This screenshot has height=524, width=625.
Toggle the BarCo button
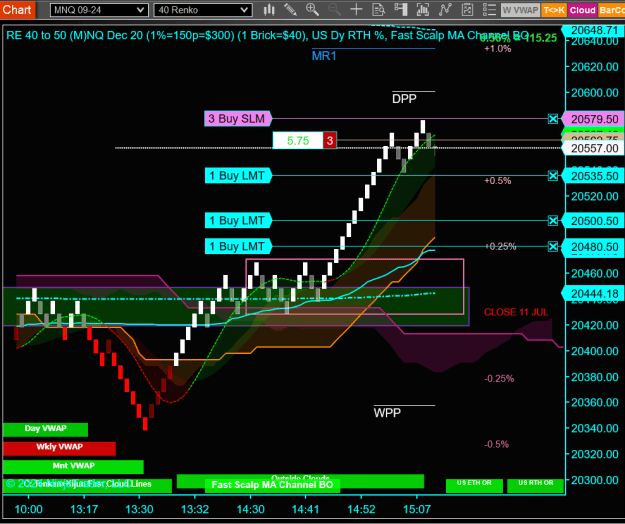tap(612, 10)
